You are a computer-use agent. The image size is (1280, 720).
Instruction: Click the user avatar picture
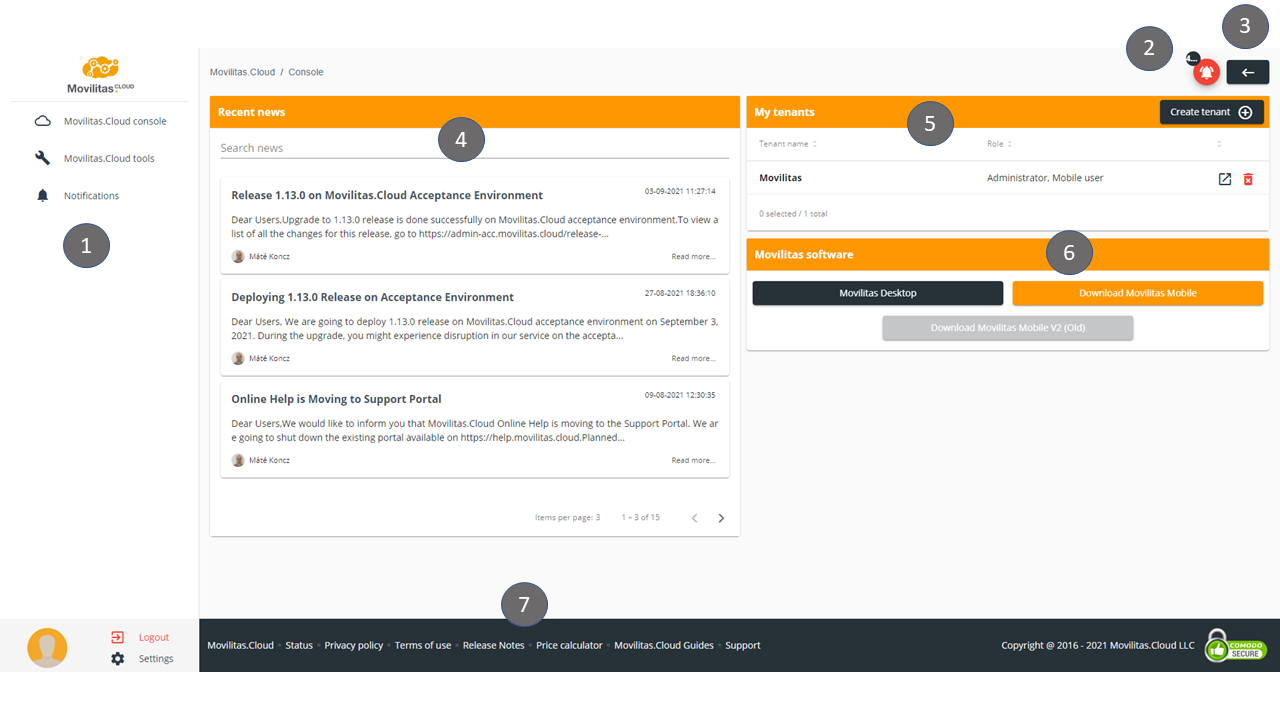[47, 648]
